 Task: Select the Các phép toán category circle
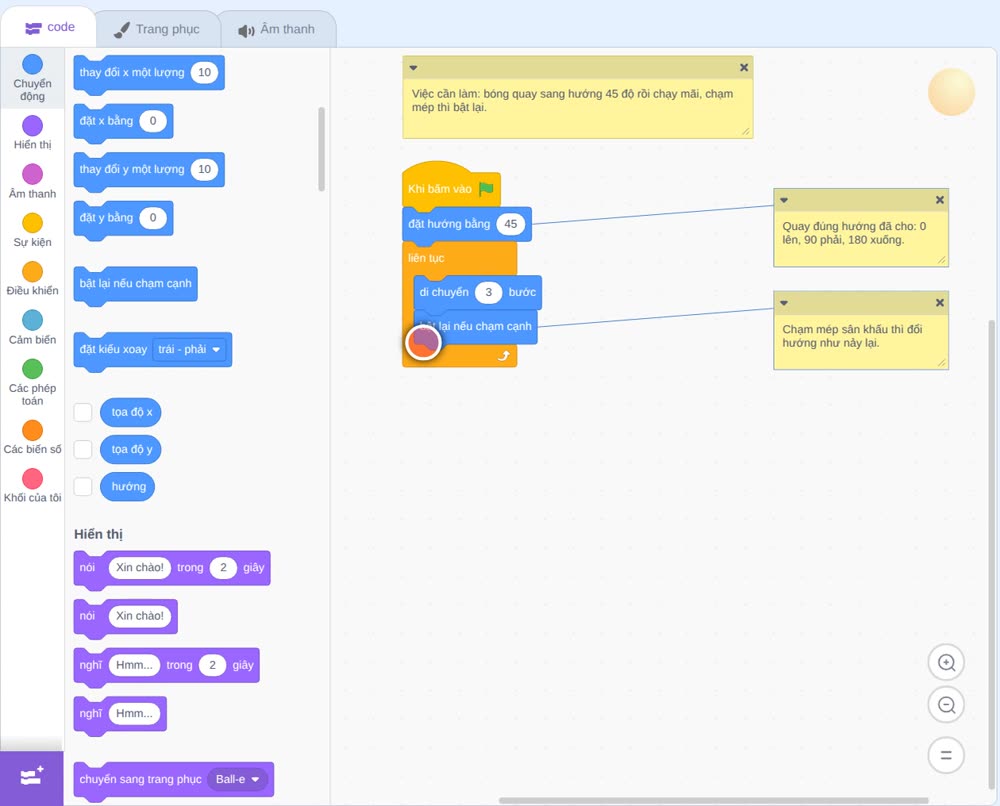tap(33, 369)
